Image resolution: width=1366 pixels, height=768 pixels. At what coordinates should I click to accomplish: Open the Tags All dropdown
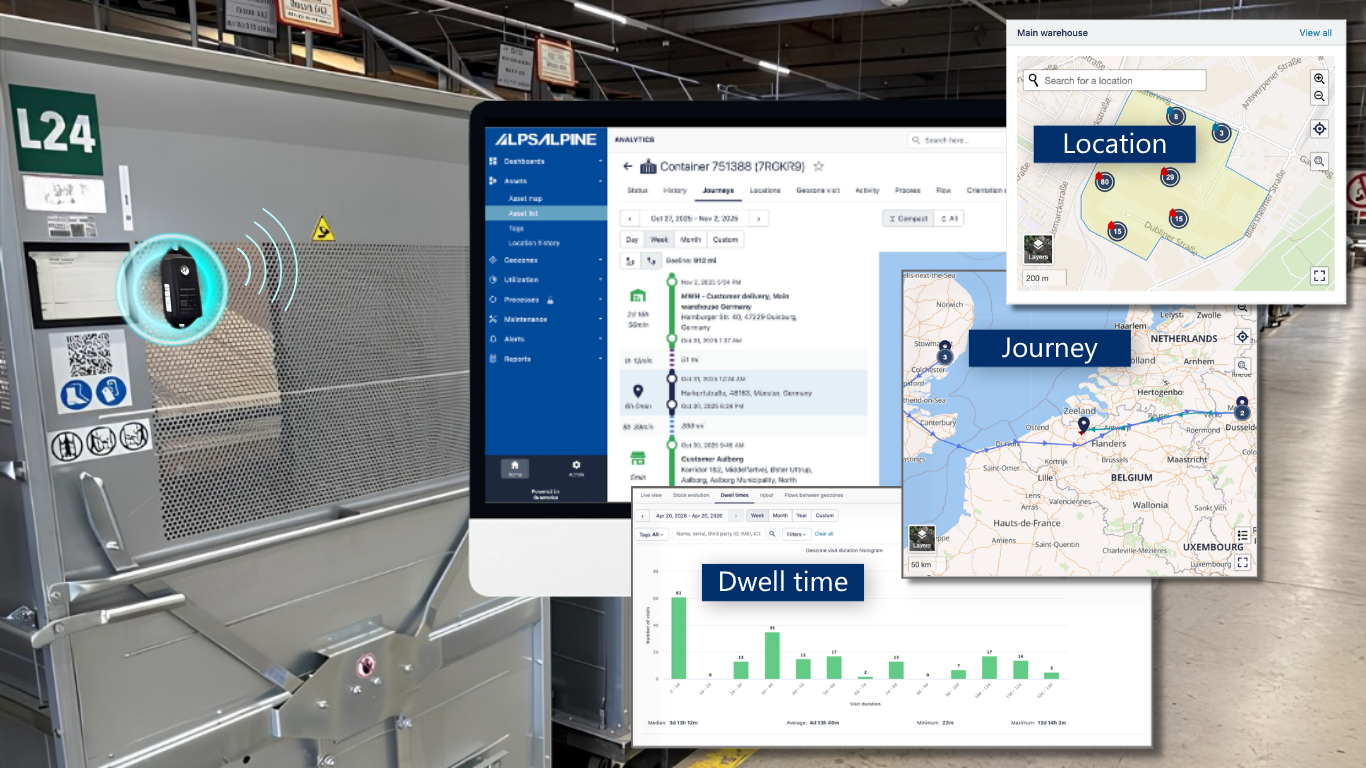(652, 534)
